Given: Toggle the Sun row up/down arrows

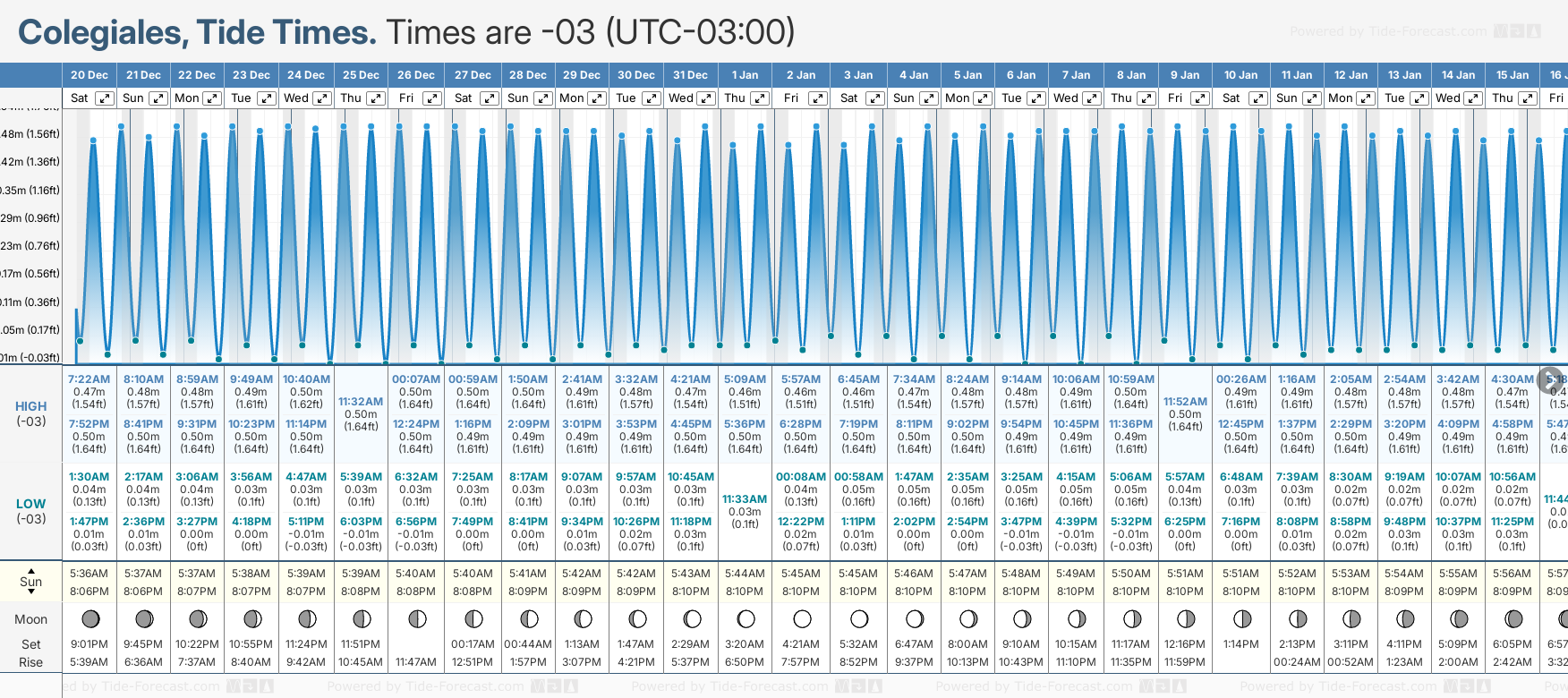Looking at the screenshot, I should (31, 582).
